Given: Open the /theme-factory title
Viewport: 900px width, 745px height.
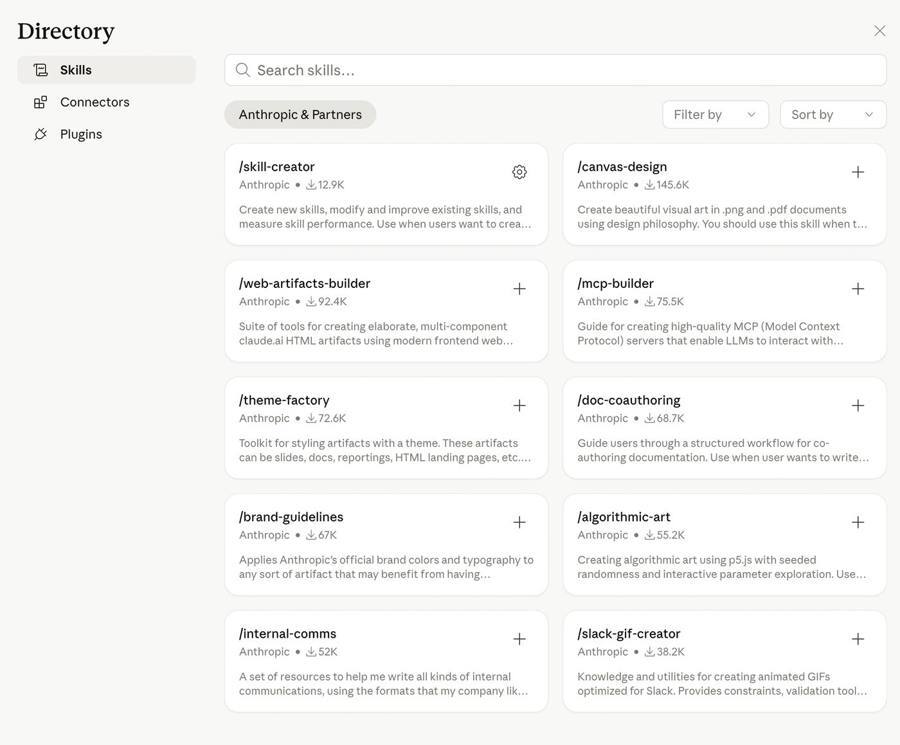Looking at the screenshot, I should click(x=284, y=400).
